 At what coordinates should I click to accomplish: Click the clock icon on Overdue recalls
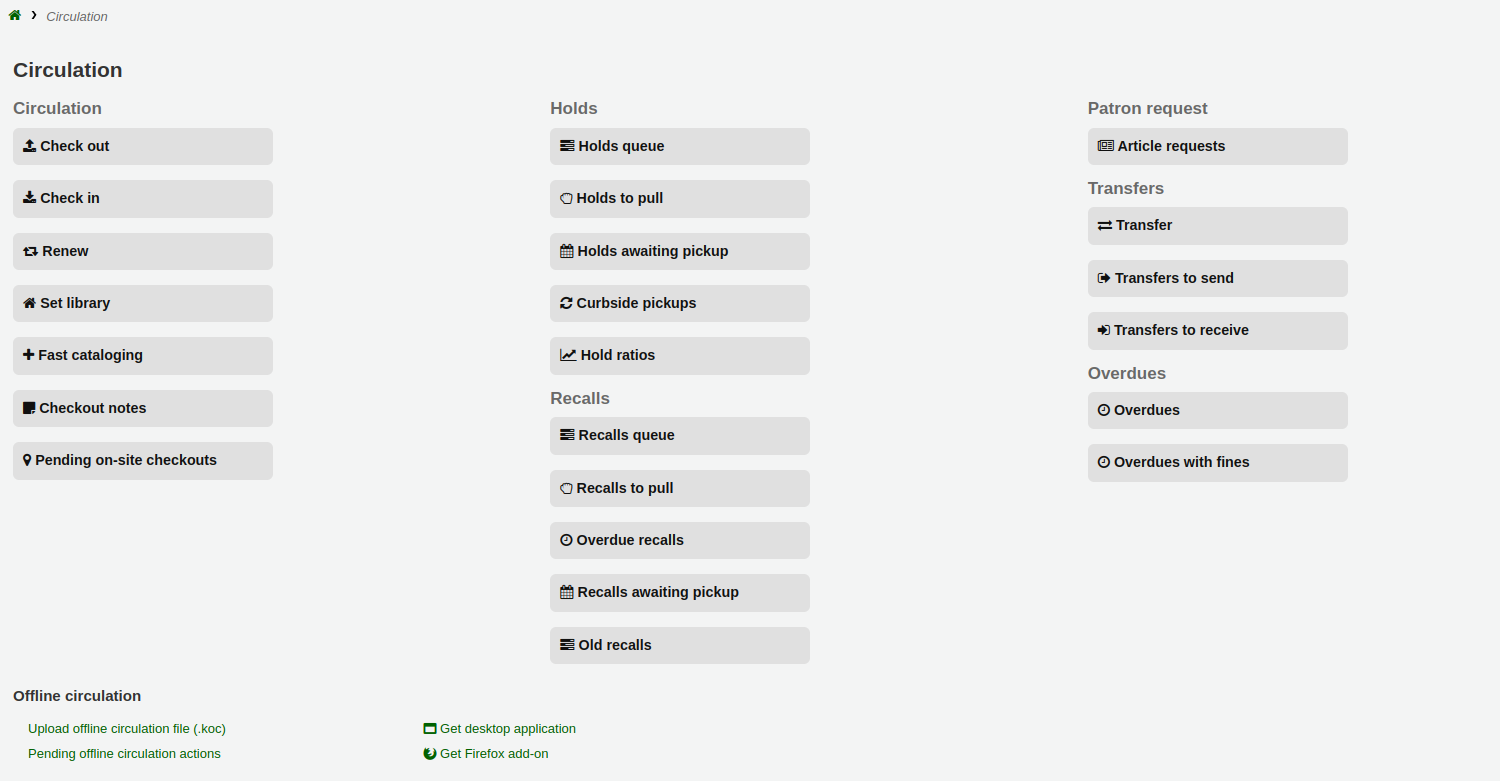pos(566,539)
